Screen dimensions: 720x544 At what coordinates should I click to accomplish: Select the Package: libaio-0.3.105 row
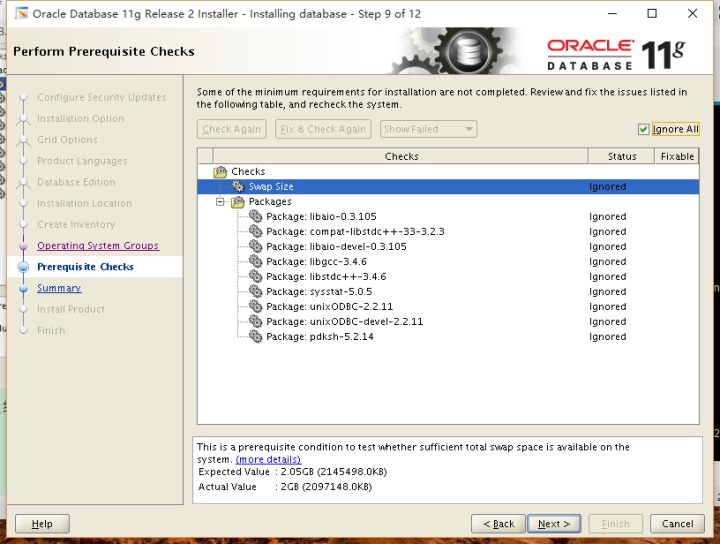tap(448, 216)
